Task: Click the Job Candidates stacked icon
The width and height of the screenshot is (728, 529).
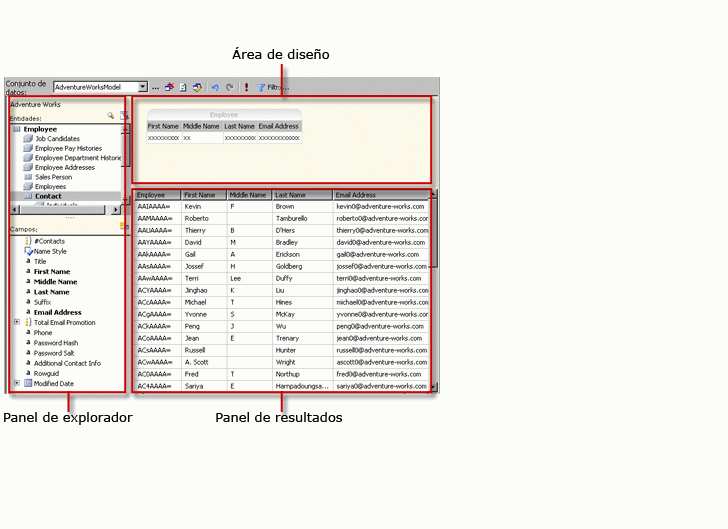Action: coord(28,138)
